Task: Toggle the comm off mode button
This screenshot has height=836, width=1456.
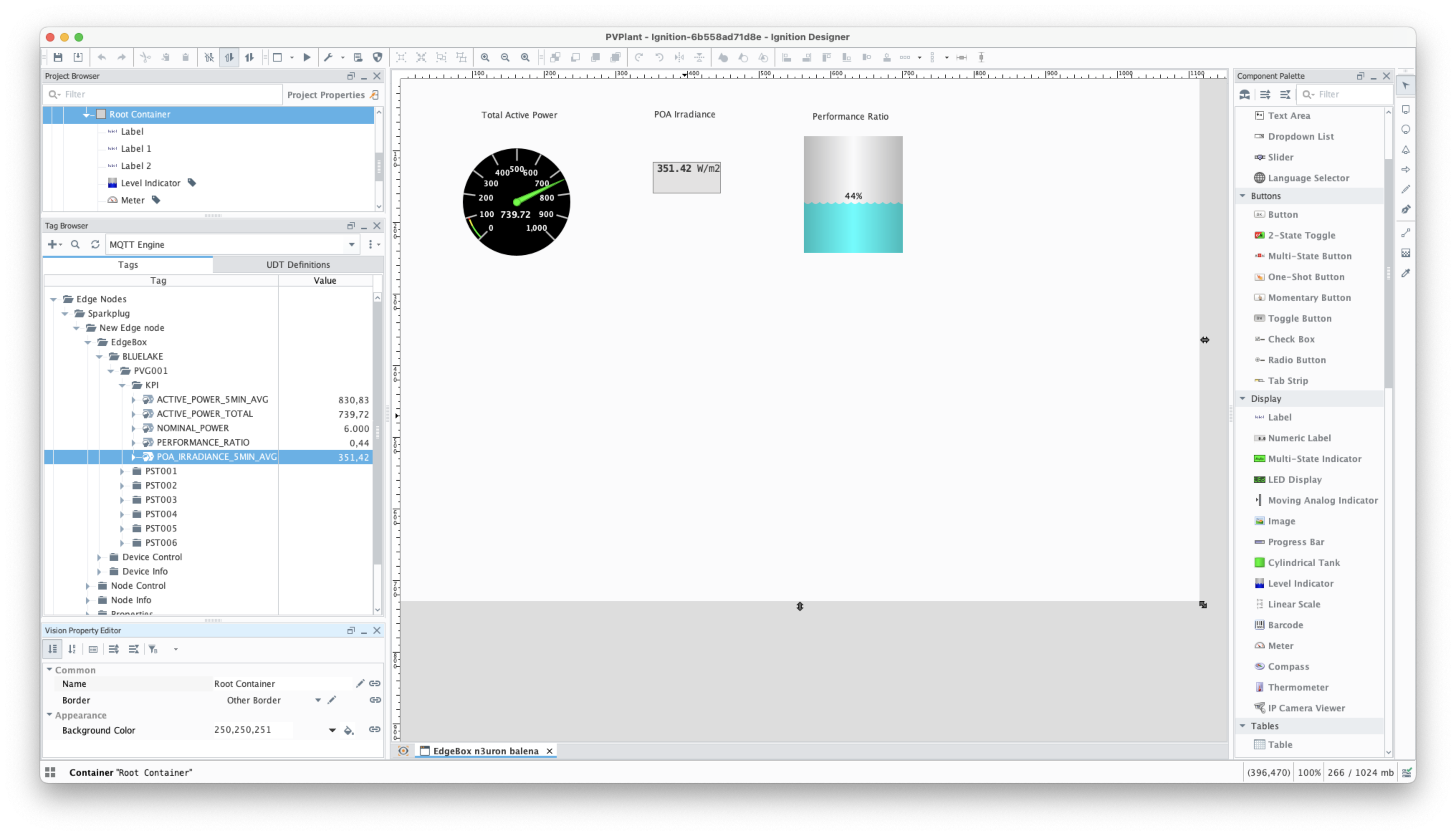Action: click(x=209, y=57)
